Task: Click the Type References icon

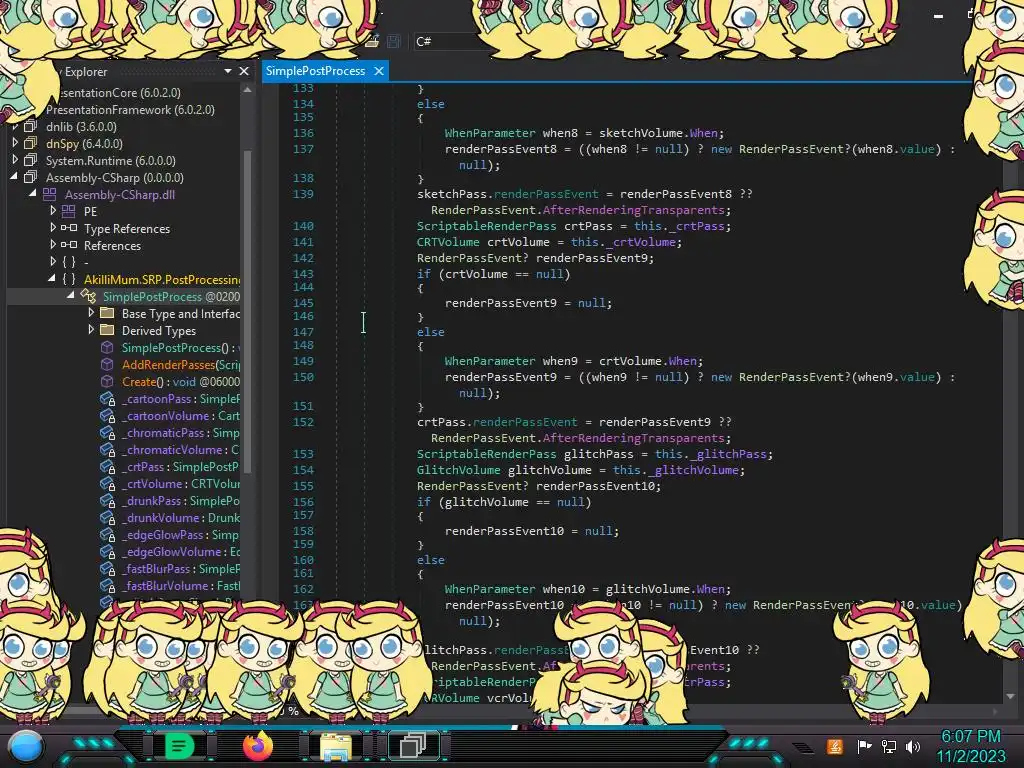Action: [x=69, y=228]
